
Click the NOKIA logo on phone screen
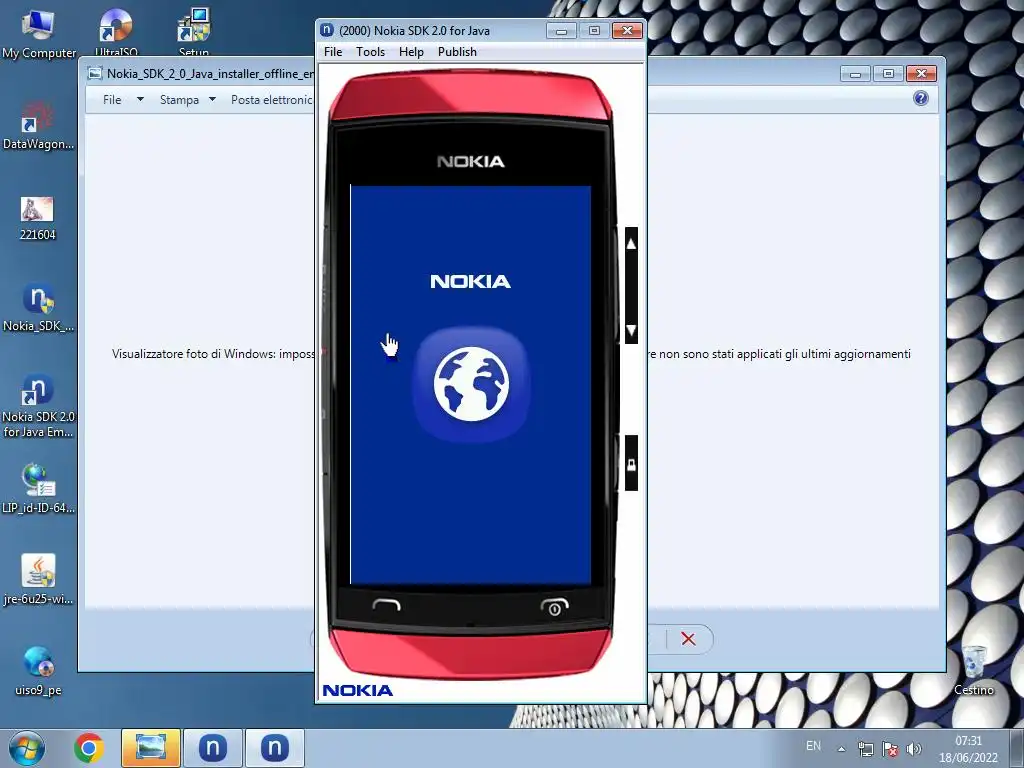pyautogui.click(x=470, y=281)
